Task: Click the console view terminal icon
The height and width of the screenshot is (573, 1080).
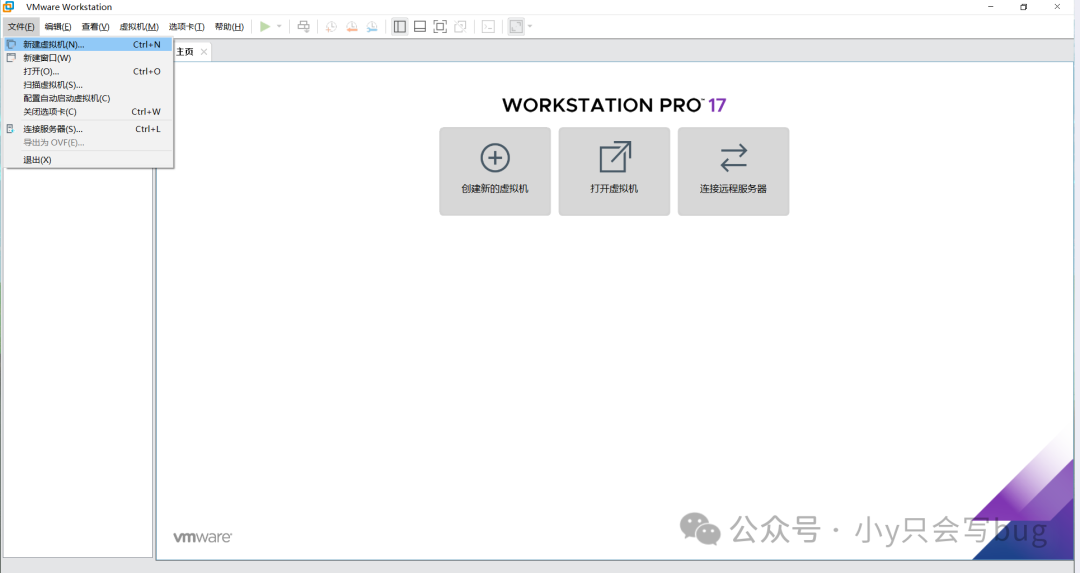Action: click(x=488, y=27)
